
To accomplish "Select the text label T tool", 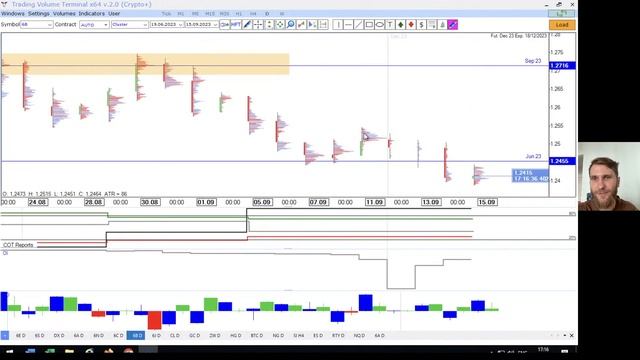I will coord(390,24).
